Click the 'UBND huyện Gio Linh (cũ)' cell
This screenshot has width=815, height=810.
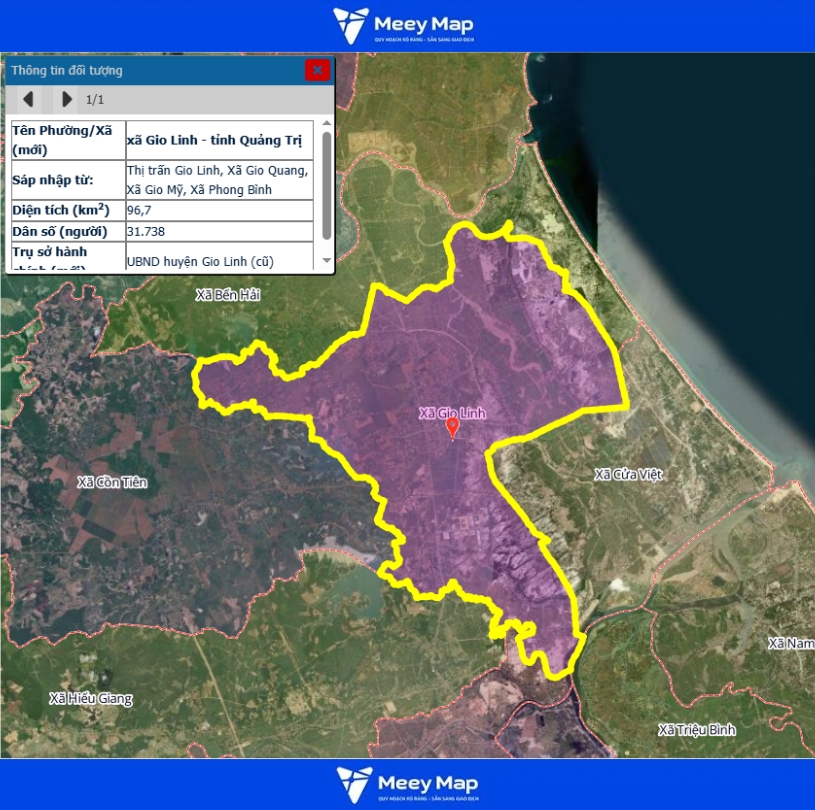coord(200,261)
